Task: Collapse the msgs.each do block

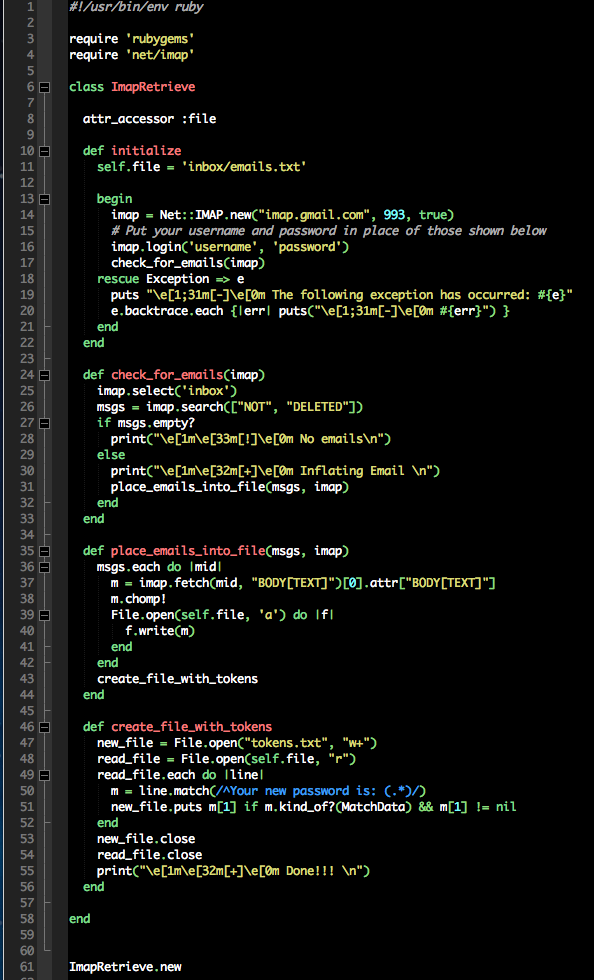Action: [x=44, y=567]
